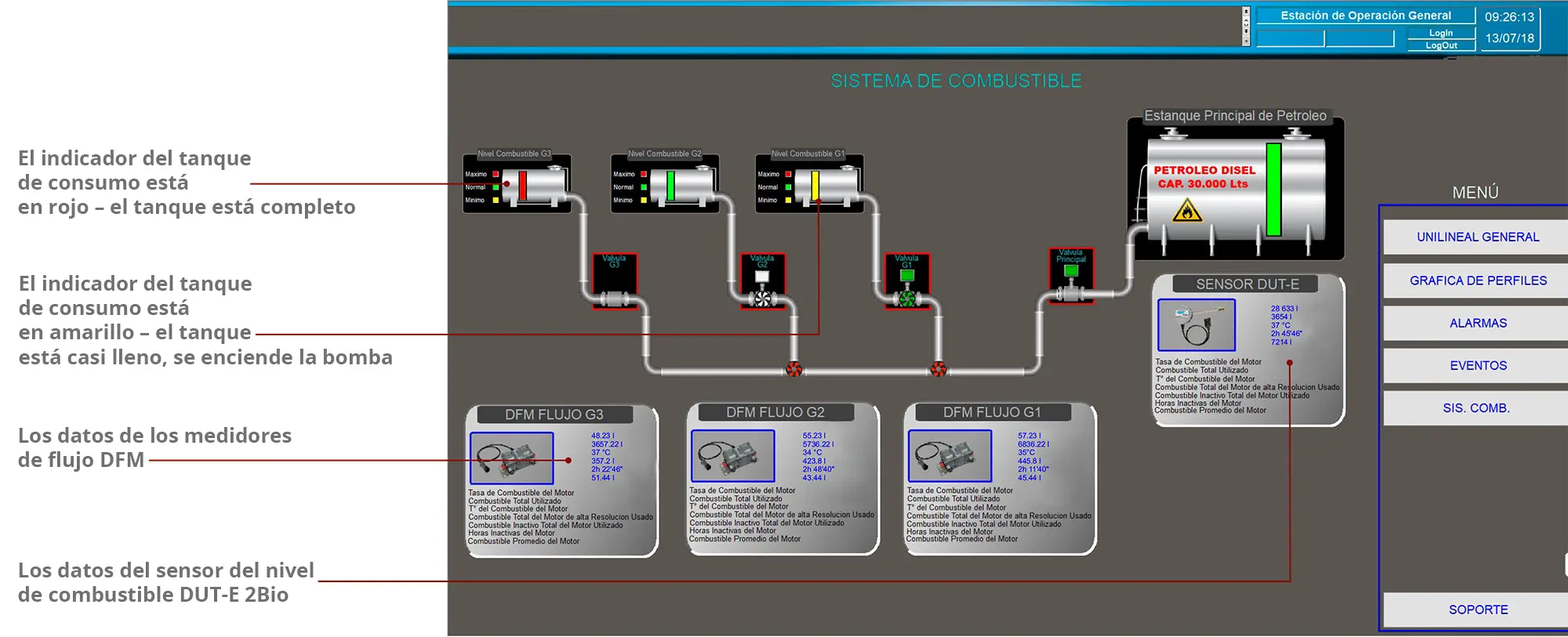The image size is (1568, 637).
Task: Click the 48.23 l value in DFM FLUJO G3
Action: pos(602,436)
